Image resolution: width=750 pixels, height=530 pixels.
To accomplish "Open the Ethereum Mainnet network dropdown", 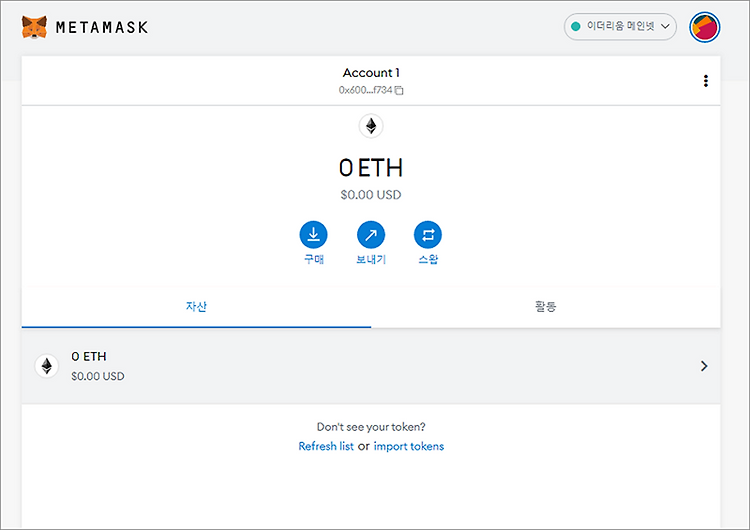I will coord(620,26).
